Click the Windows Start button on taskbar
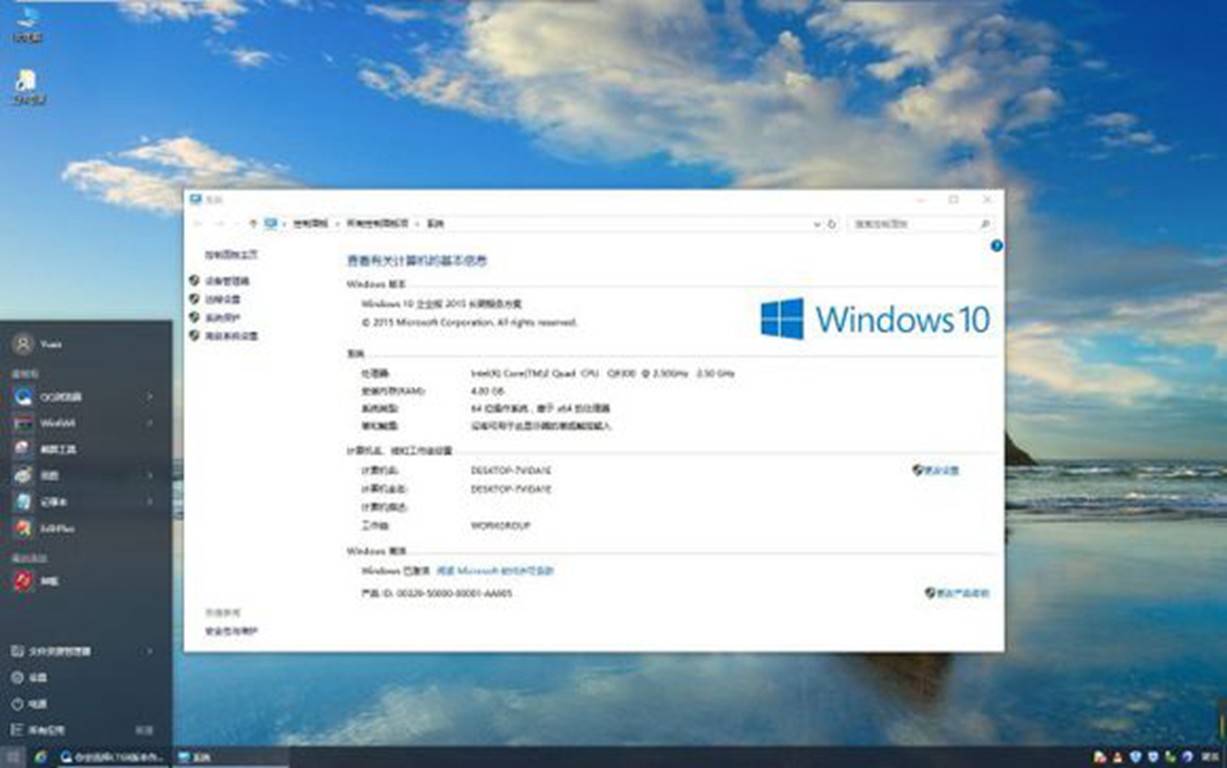 (x=12, y=757)
